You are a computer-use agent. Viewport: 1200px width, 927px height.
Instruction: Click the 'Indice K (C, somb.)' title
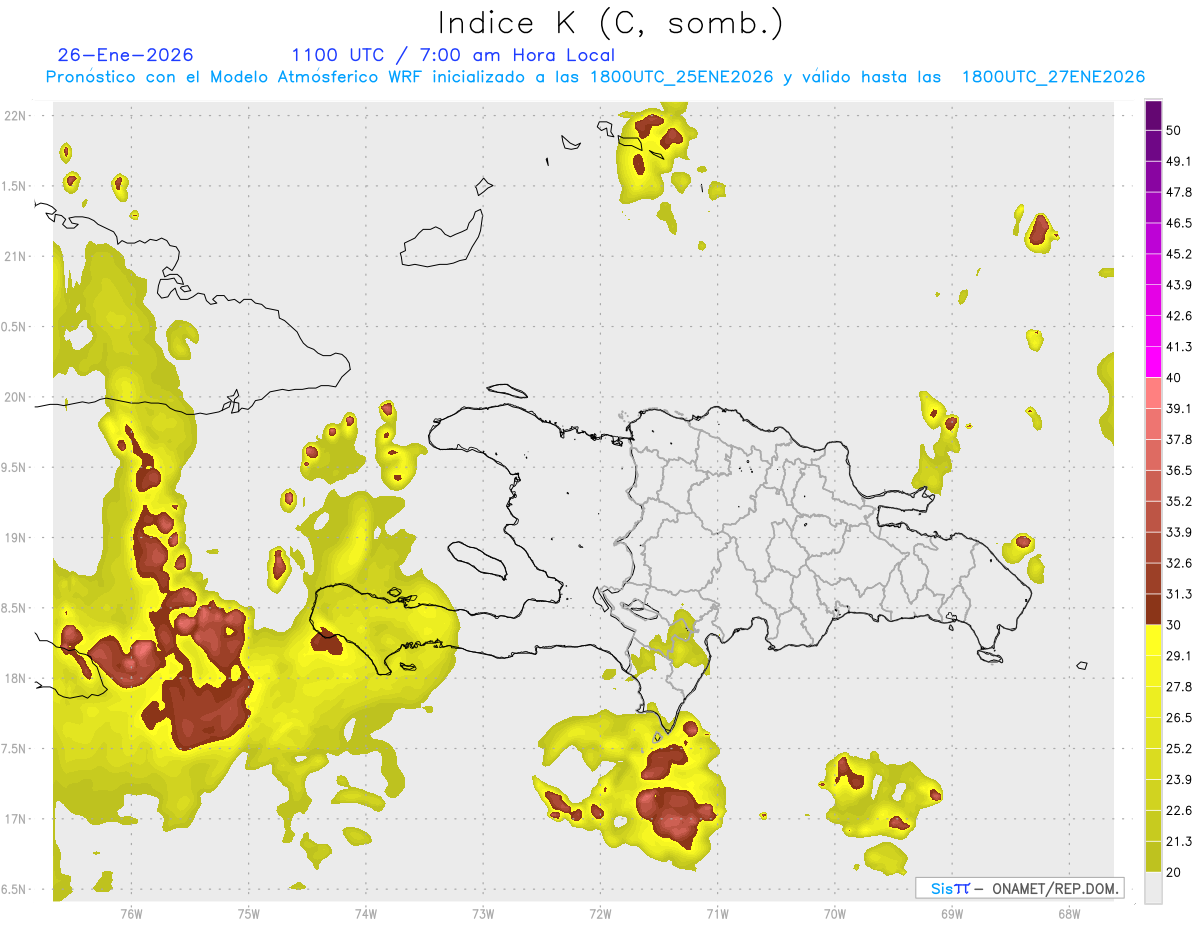[611, 23]
